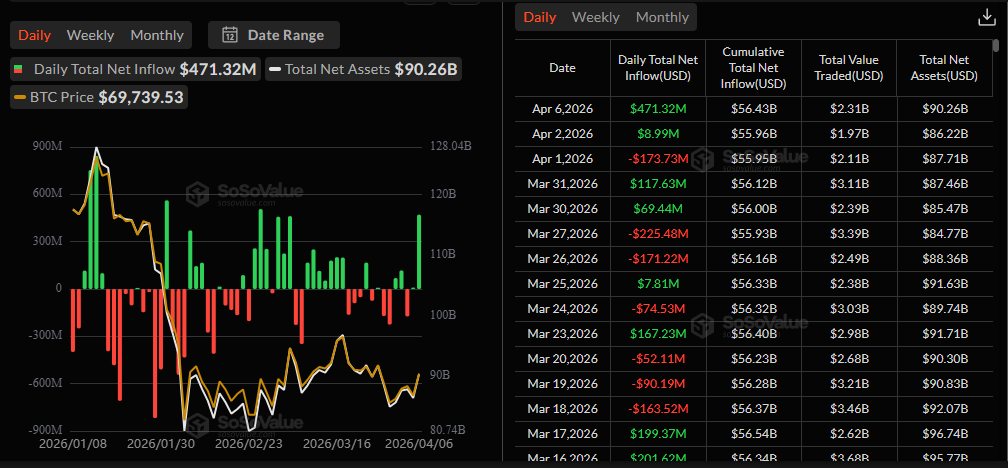1008x468 pixels.
Task: Select the chart's Daily tab
Action: coord(34,35)
